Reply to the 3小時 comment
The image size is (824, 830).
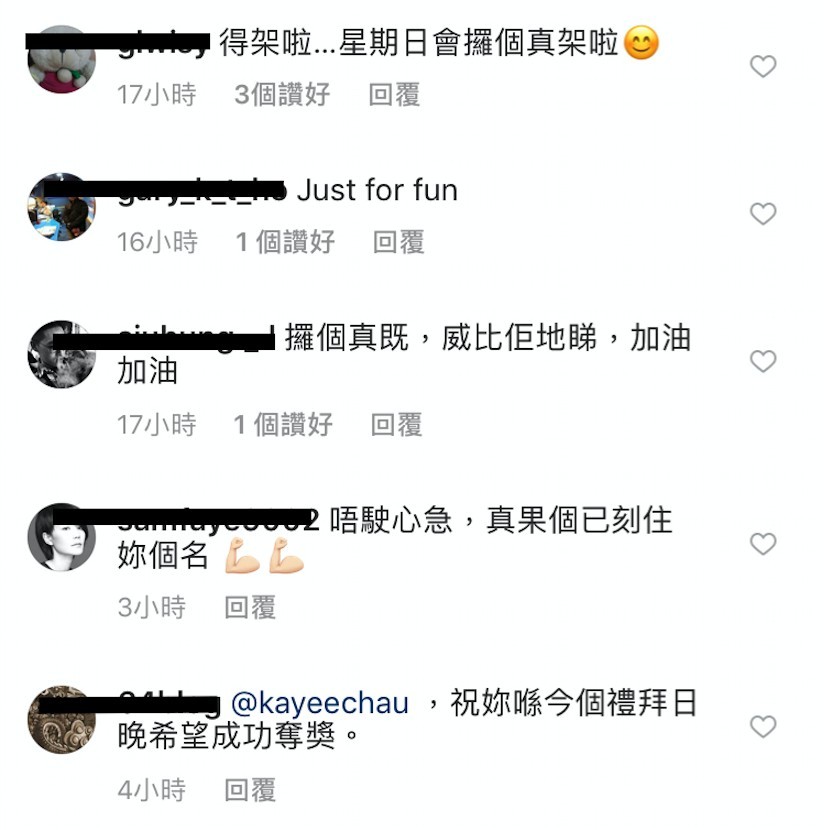[x=250, y=607]
